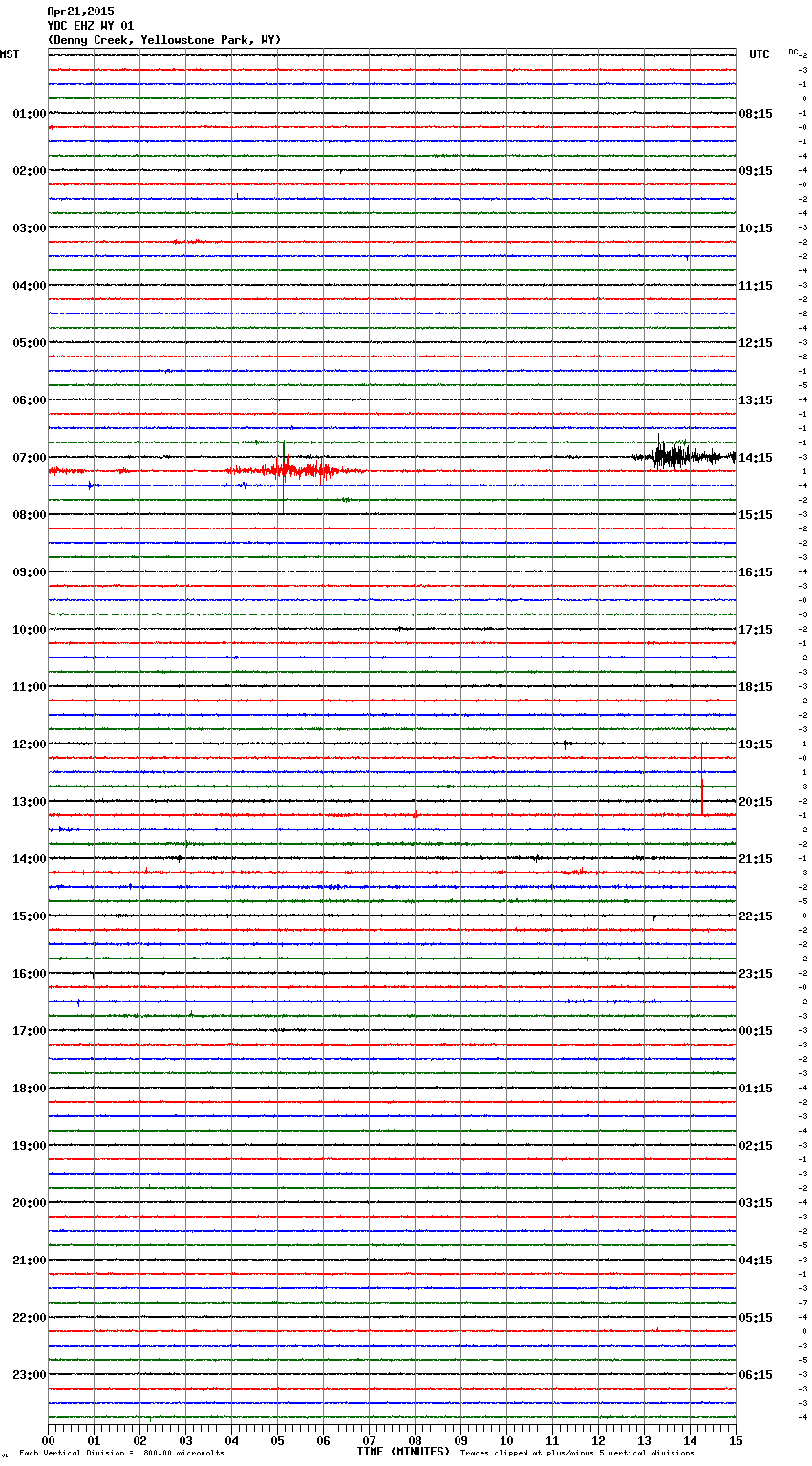Click the 14:15 UTC time label

coord(756,458)
